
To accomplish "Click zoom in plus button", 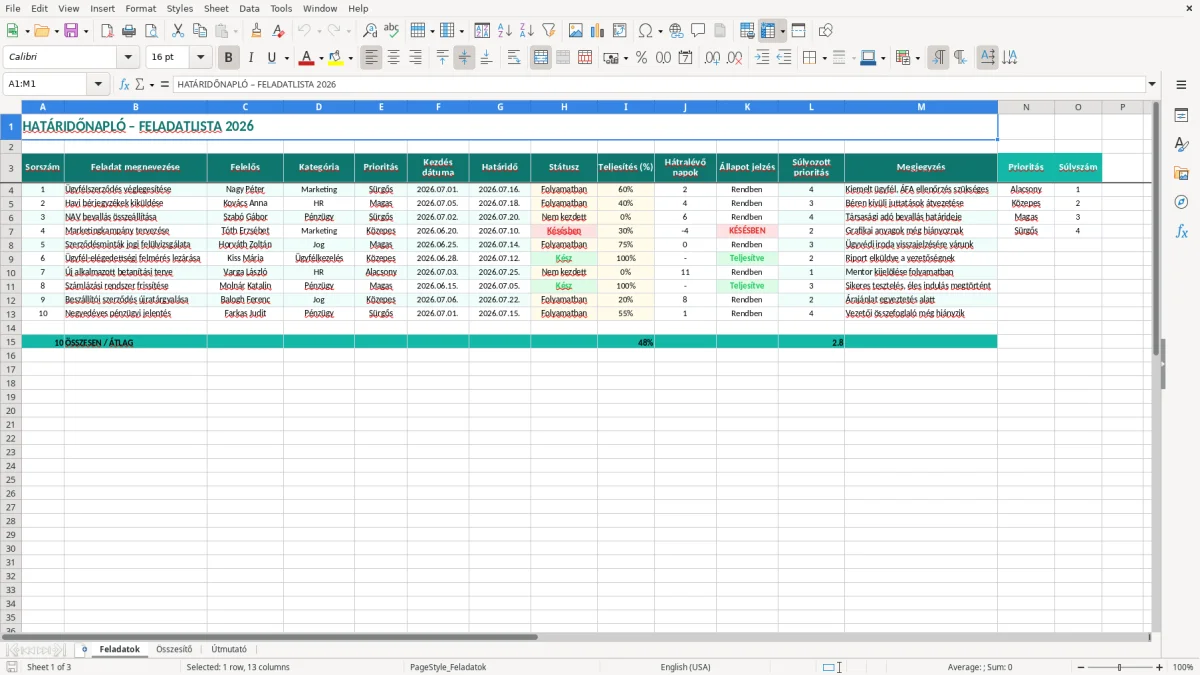I will (1160, 667).
